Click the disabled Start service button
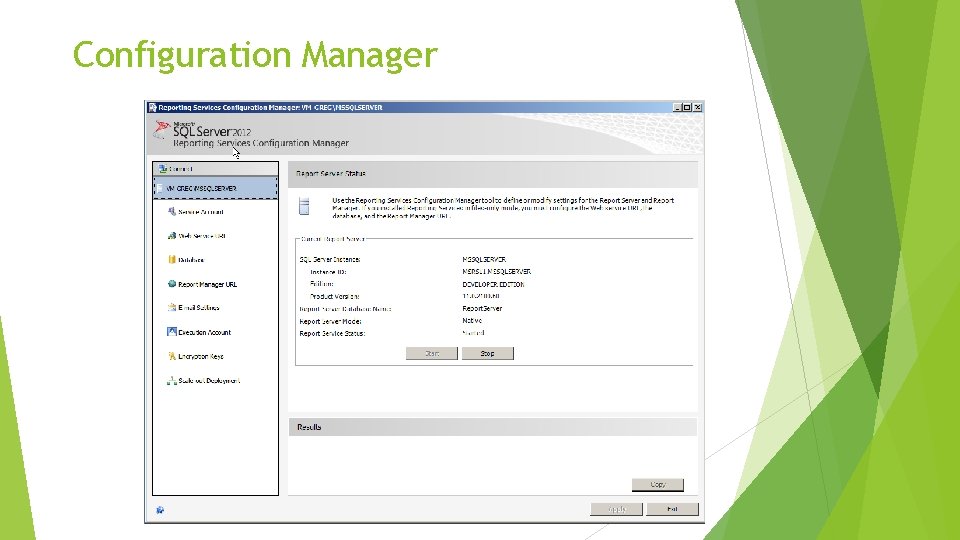Image resolution: width=960 pixels, height=540 pixels. click(x=432, y=353)
